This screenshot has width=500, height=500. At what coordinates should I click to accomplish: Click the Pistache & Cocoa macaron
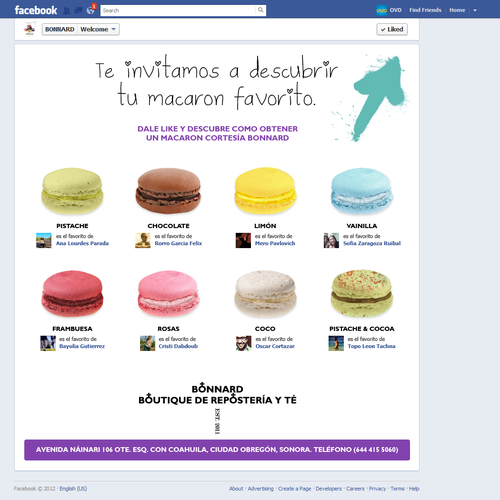362,293
